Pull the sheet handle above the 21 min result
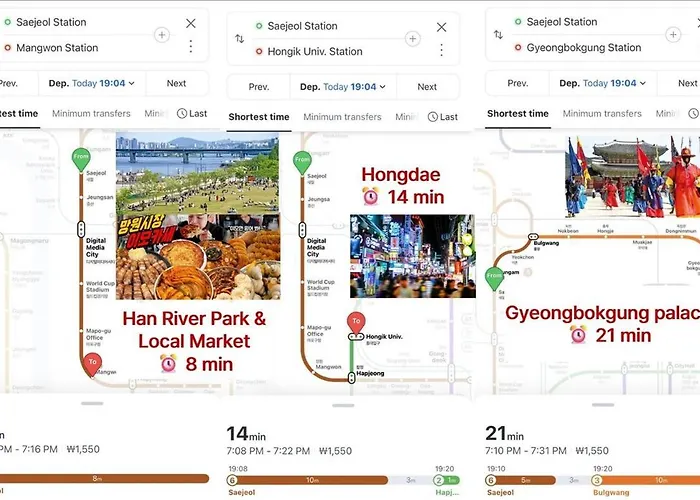Screen dimensions: 700x500 point(603,405)
